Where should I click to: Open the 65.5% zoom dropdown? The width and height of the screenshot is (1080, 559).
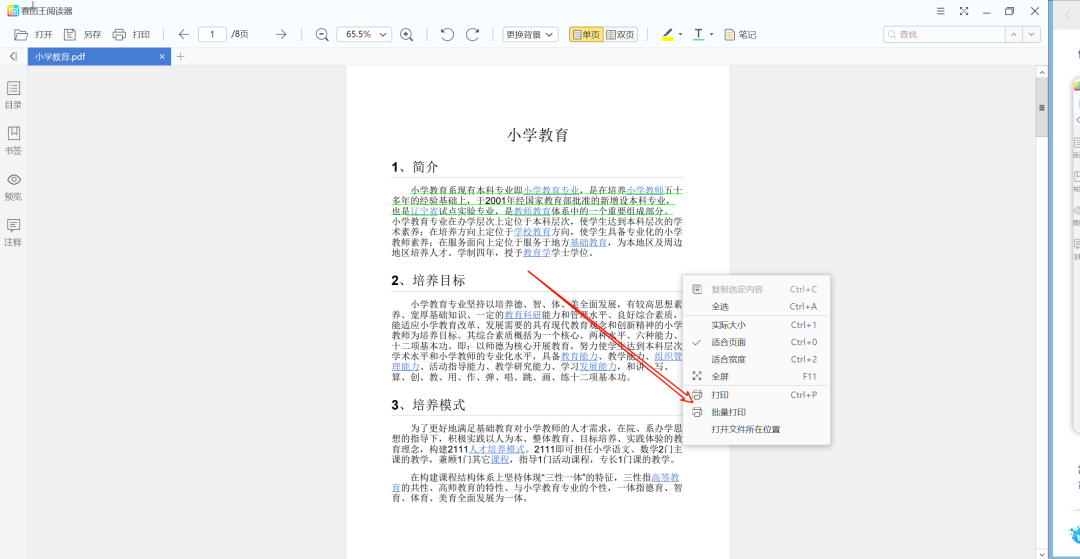pos(364,34)
